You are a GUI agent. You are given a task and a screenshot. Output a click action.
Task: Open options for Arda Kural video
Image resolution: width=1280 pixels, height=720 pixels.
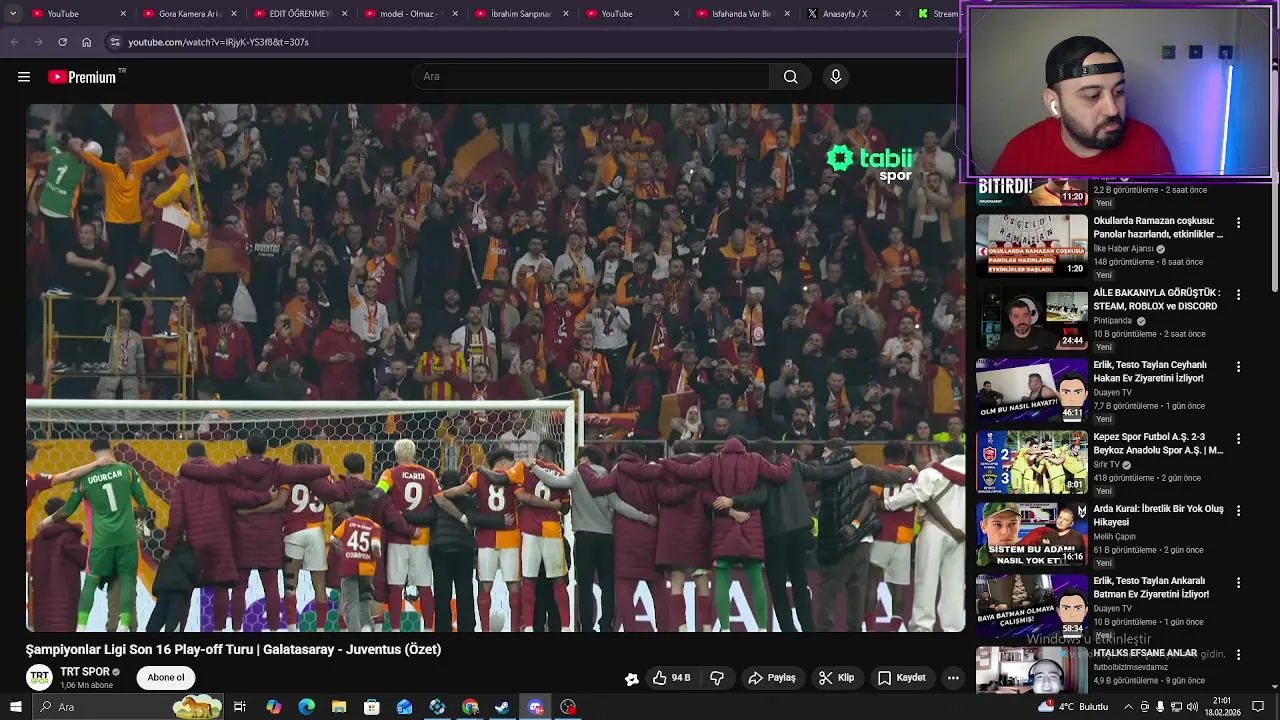(1238, 511)
